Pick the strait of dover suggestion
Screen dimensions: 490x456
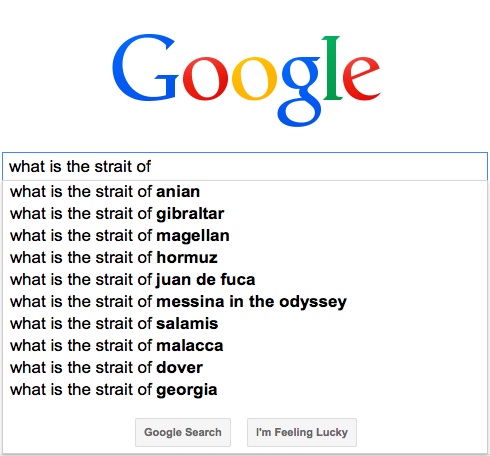245,368
